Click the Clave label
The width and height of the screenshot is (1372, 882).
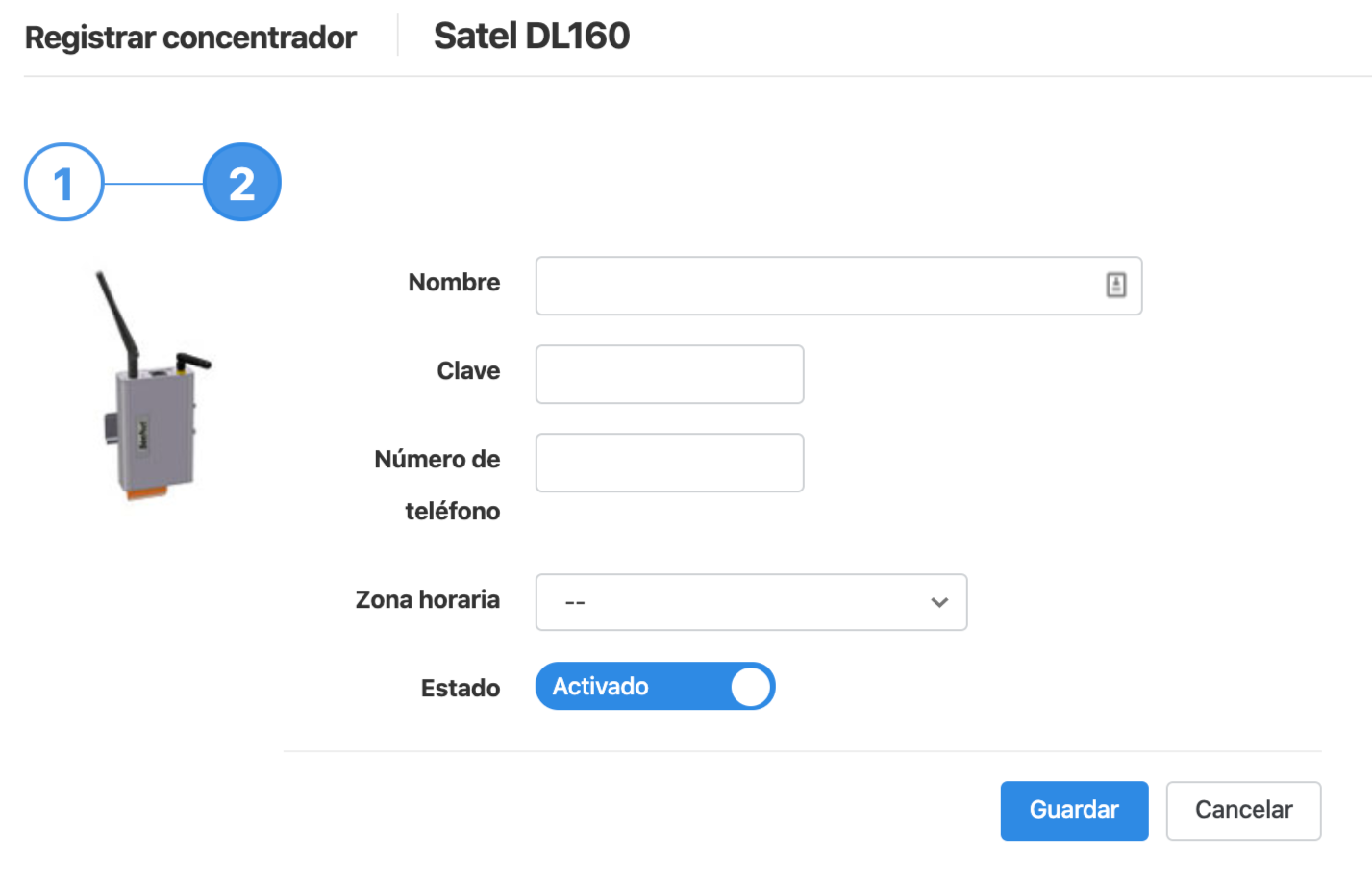pyautogui.click(x=468, y=370)
